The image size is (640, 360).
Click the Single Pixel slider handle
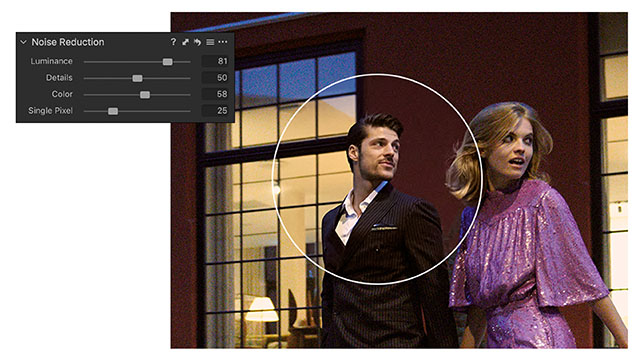(113, 111)
